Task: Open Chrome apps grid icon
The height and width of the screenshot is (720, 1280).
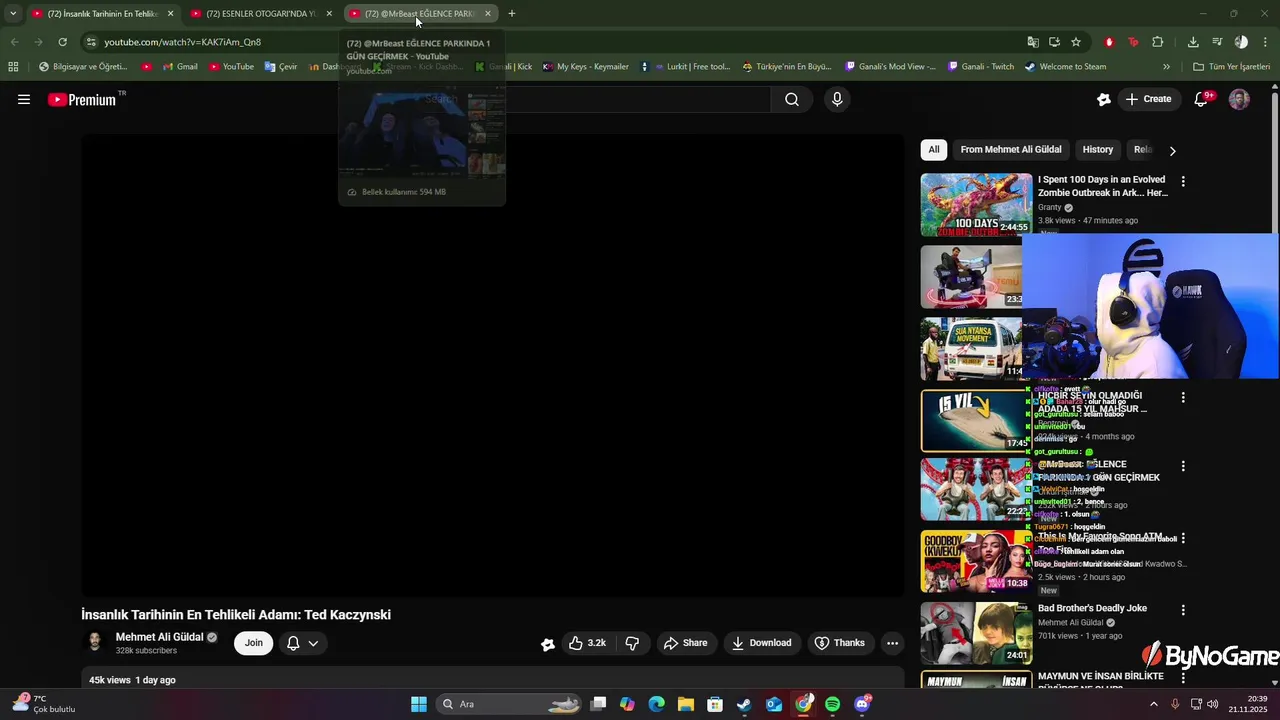Action: point(13,67)
